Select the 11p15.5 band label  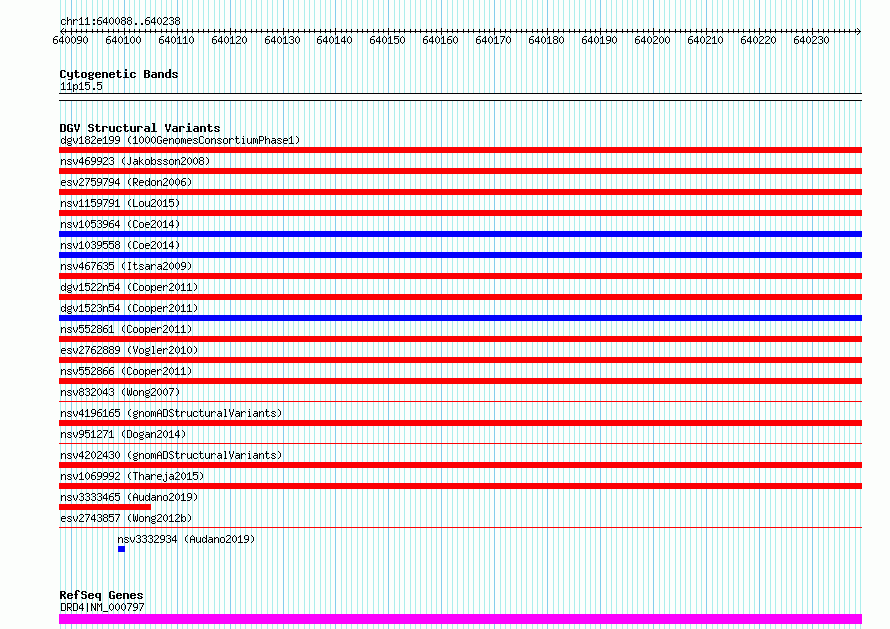click(81, 86)
